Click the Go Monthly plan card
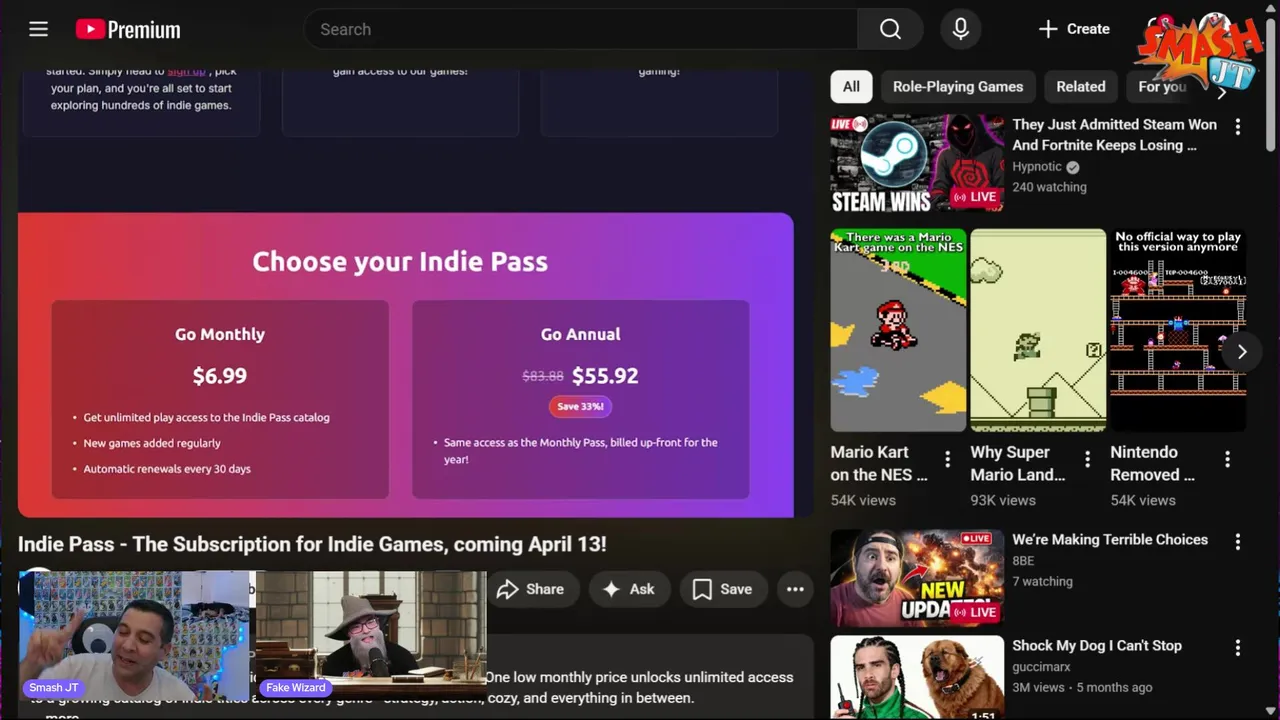The width and height of the screenshot is (1280, 720). [220, 399]
